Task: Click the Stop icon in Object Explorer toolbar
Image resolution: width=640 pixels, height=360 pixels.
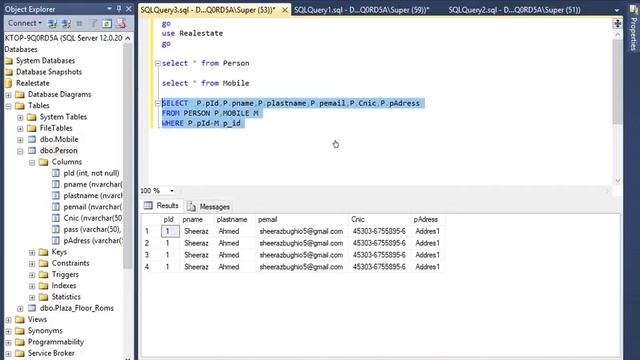Action: point(80,24)
